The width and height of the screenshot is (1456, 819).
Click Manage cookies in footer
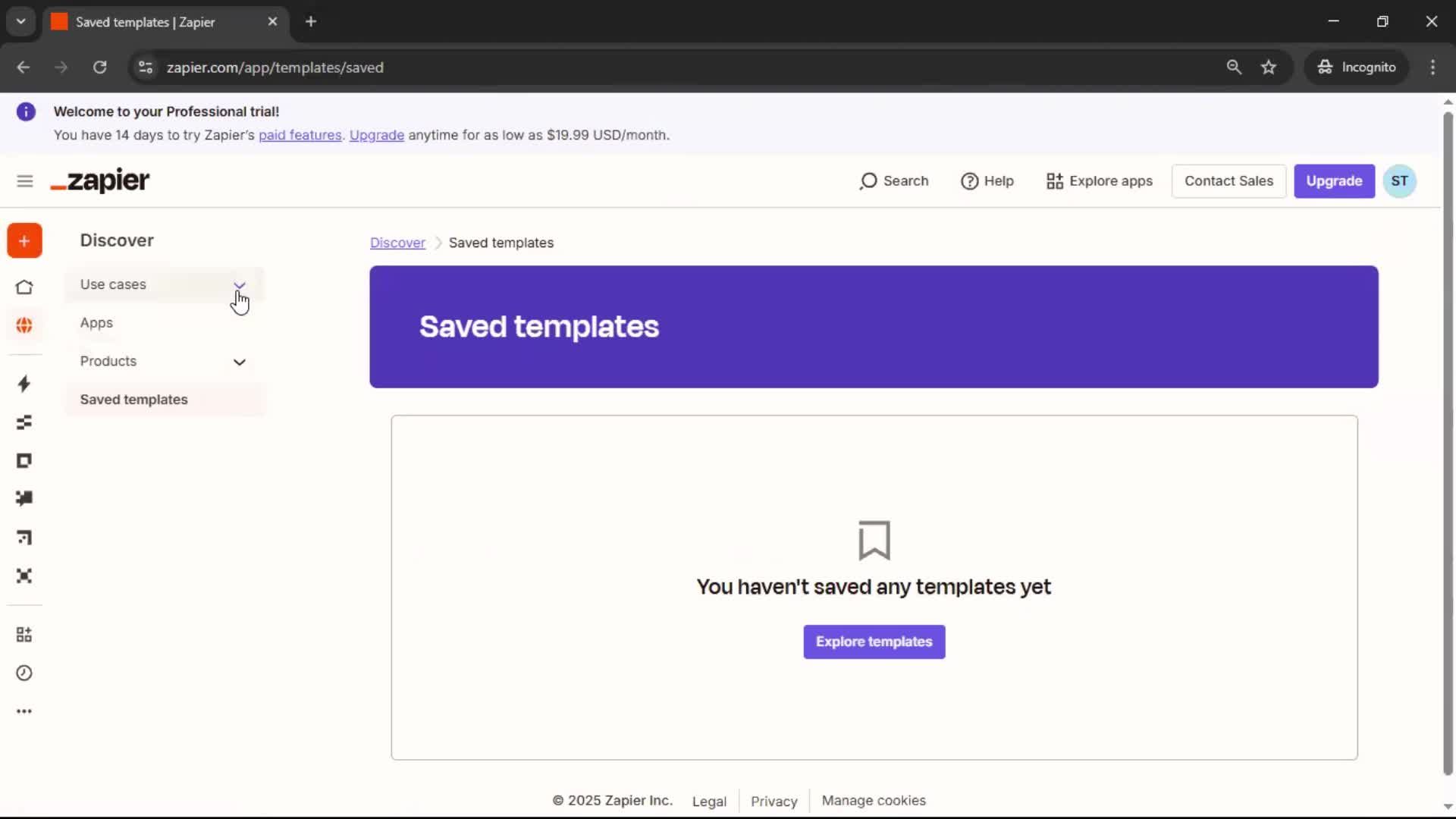click(874, 801)
